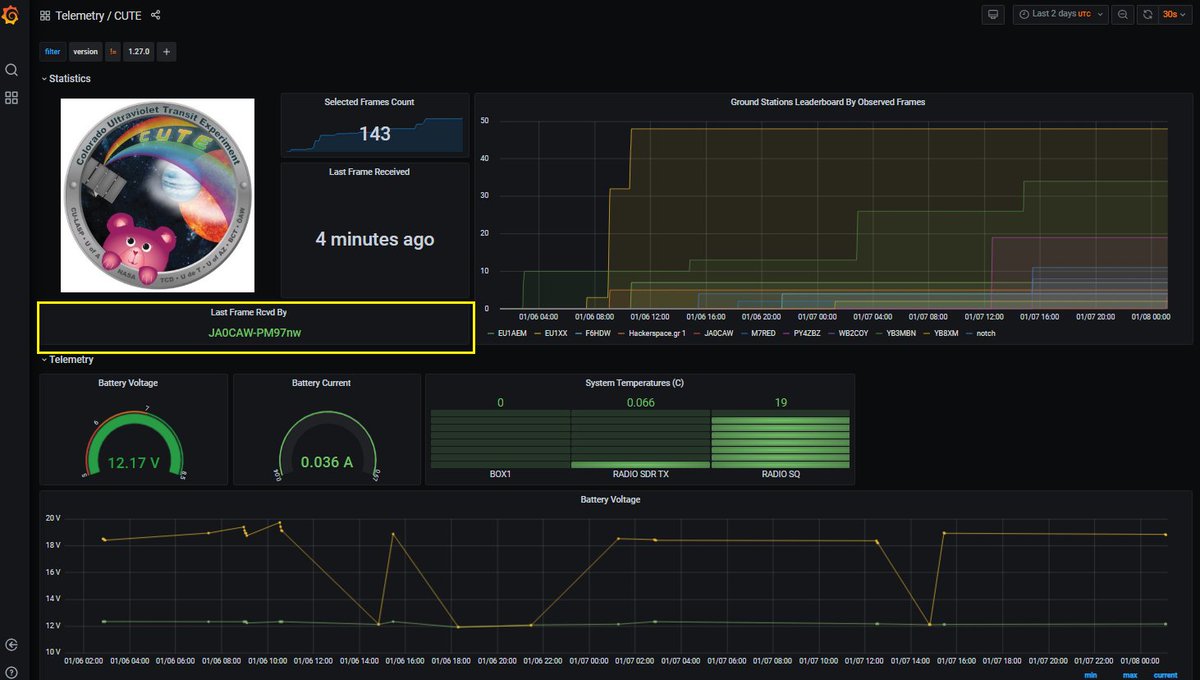Click the RADIO SDR TX temperature bar
This screenshot has height=680, width=1200.
(640, 440)
